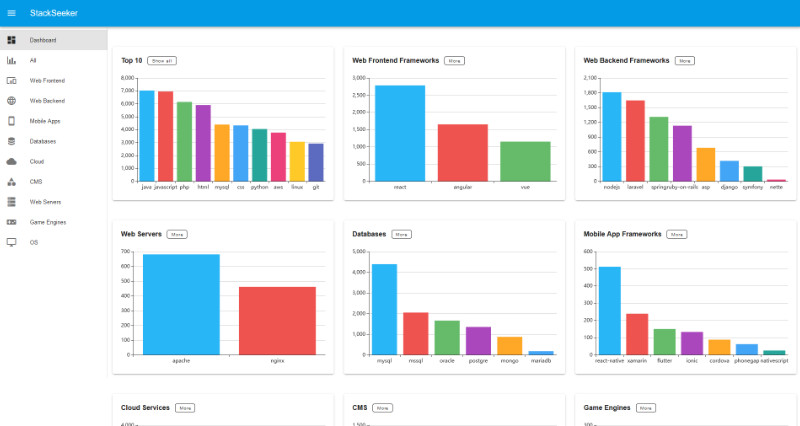The width and height of the screenshot is (800, 426).
Task: Click the postgre bar in Databases chart
Action: pos(479,341)
